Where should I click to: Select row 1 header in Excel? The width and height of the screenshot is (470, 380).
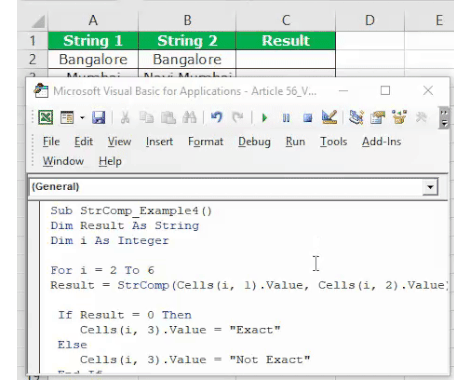pos(33,41)
